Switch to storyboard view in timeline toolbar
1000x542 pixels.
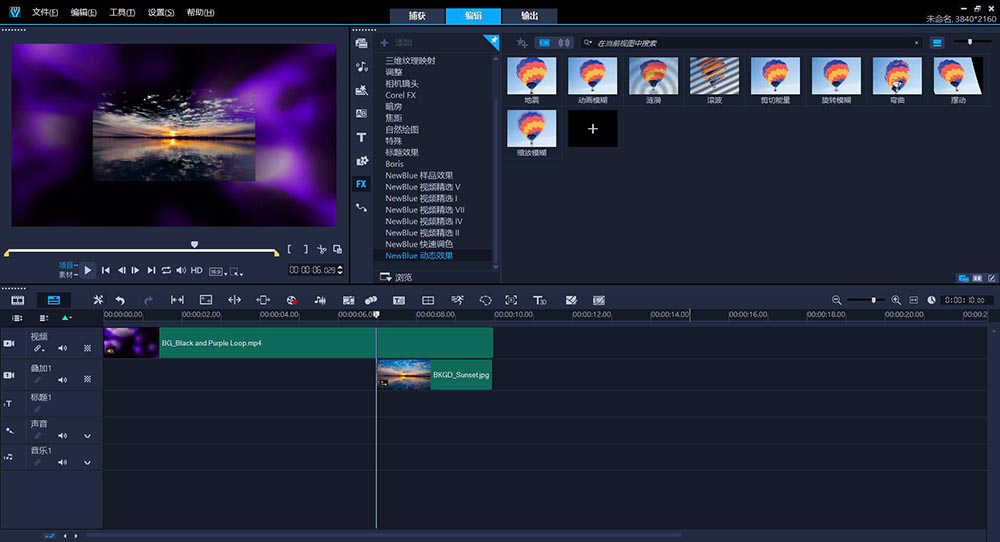[x=18, y=300]
